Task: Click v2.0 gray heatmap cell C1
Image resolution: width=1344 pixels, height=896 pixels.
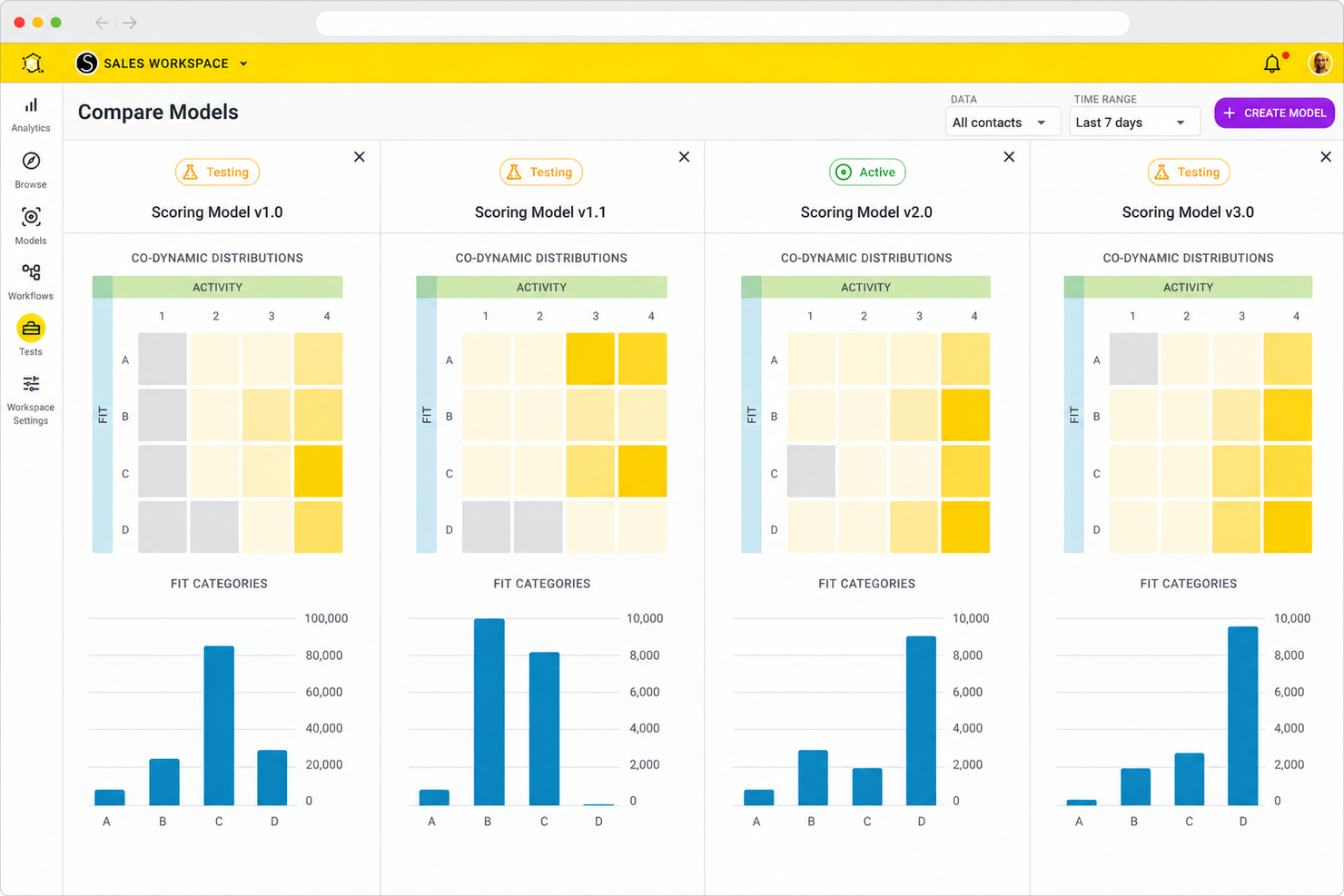Action: click(811, 471)
